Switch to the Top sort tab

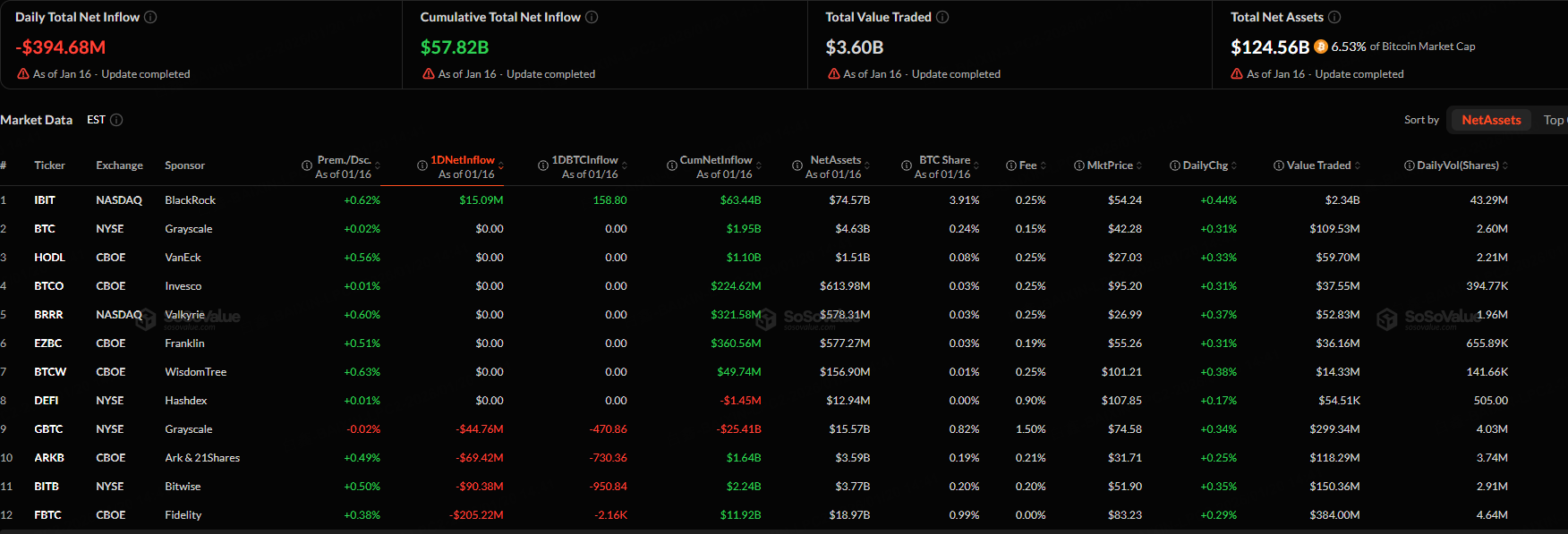click(1554, 120)
